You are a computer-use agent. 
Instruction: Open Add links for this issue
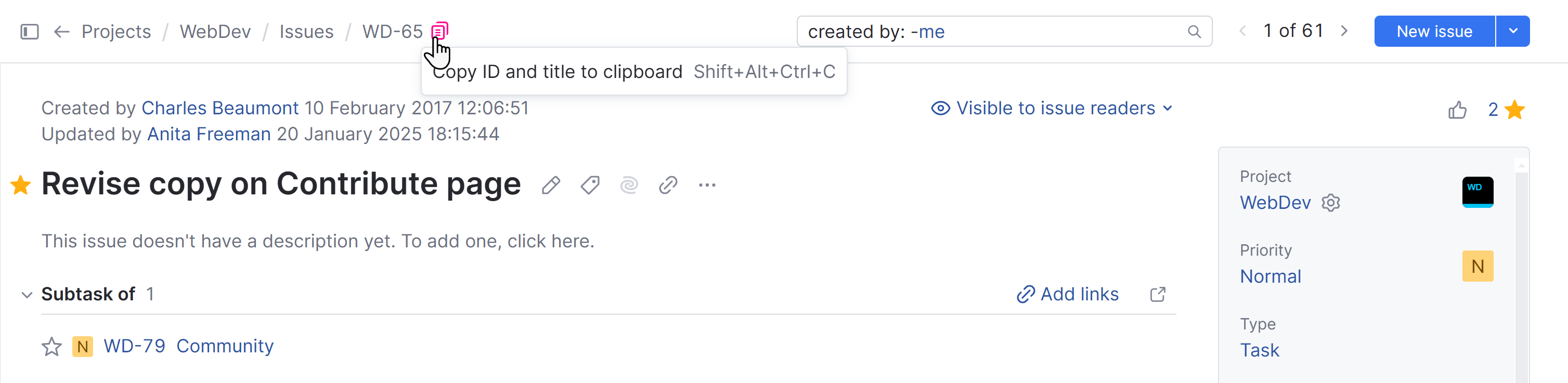pyautogui.click(x=1068, y=294)
